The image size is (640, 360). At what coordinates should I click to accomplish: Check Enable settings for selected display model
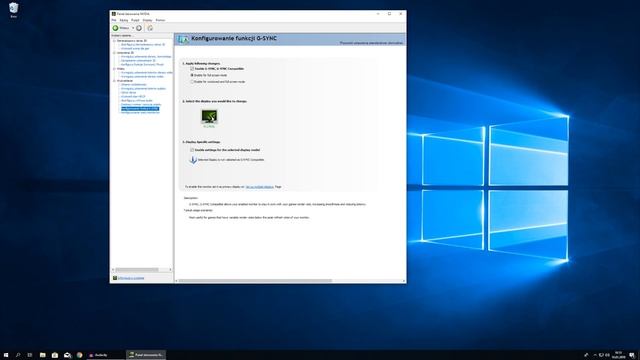[192, 150]
